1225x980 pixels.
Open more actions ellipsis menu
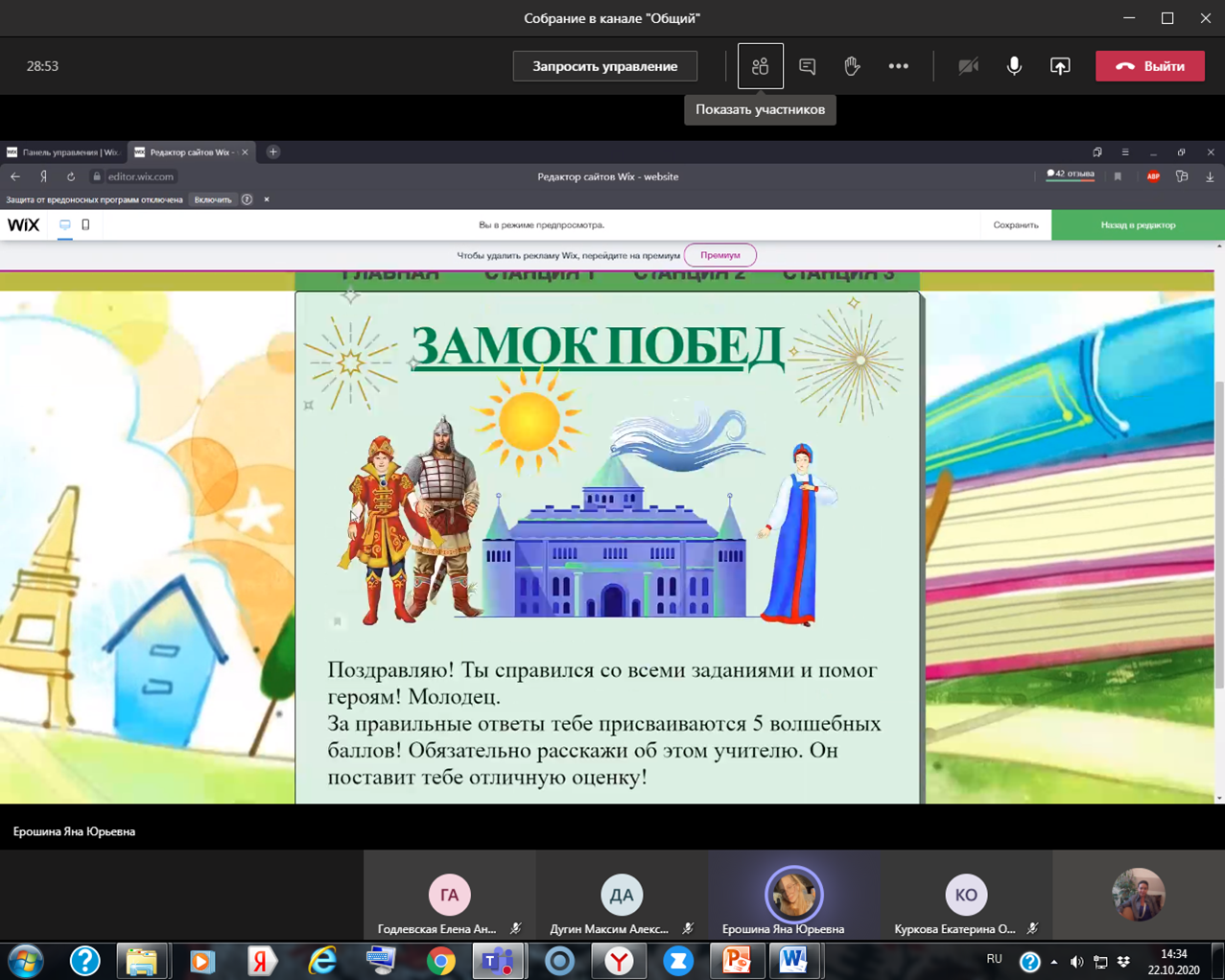tap(898, 66)
